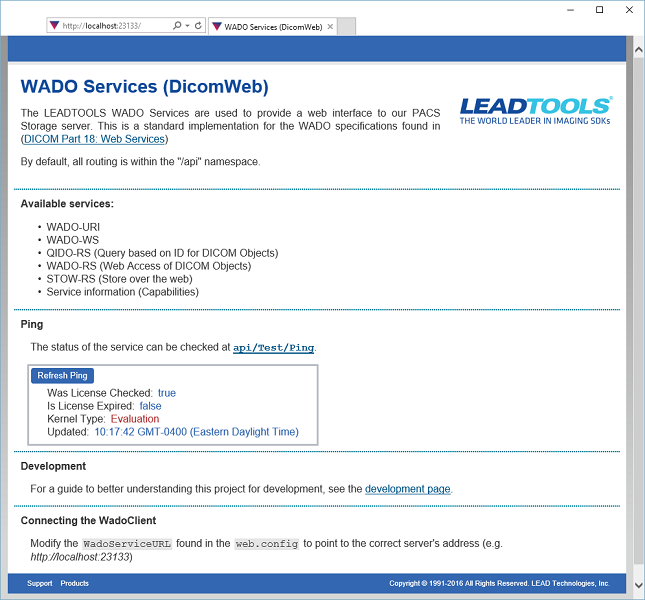This screenshot has width=645, height=600.
Task: Click the Products footer link
Action: coord(74,583)
